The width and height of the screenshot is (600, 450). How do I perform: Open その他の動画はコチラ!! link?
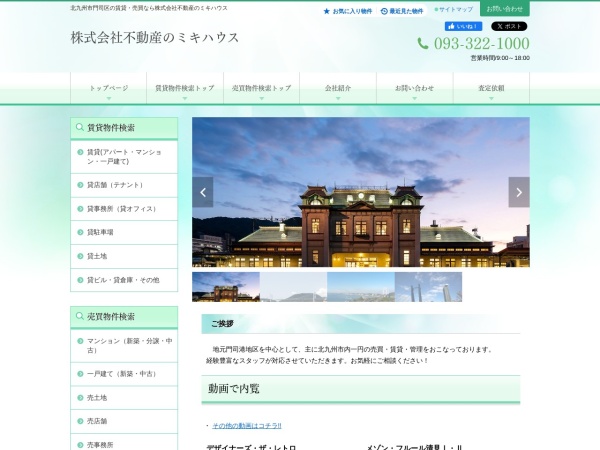(x=247, y=426)
